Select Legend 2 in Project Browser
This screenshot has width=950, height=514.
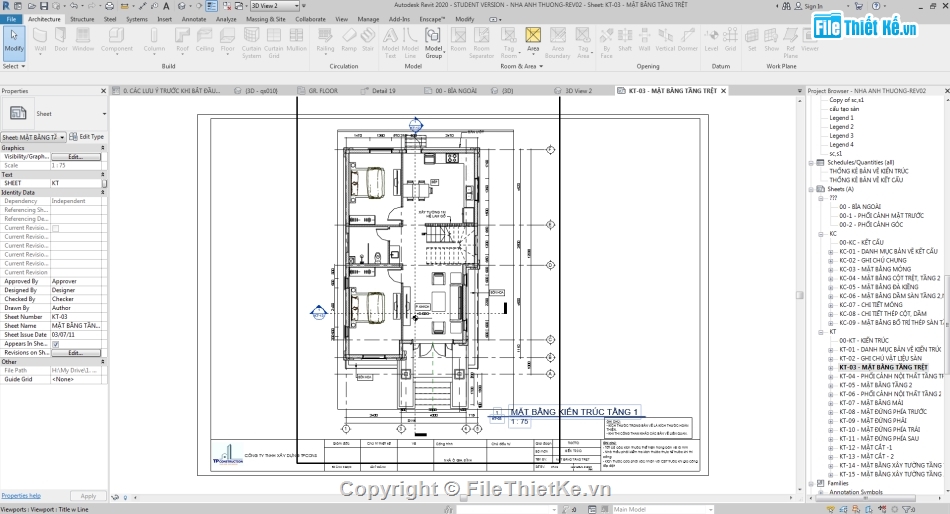[841, 127]
